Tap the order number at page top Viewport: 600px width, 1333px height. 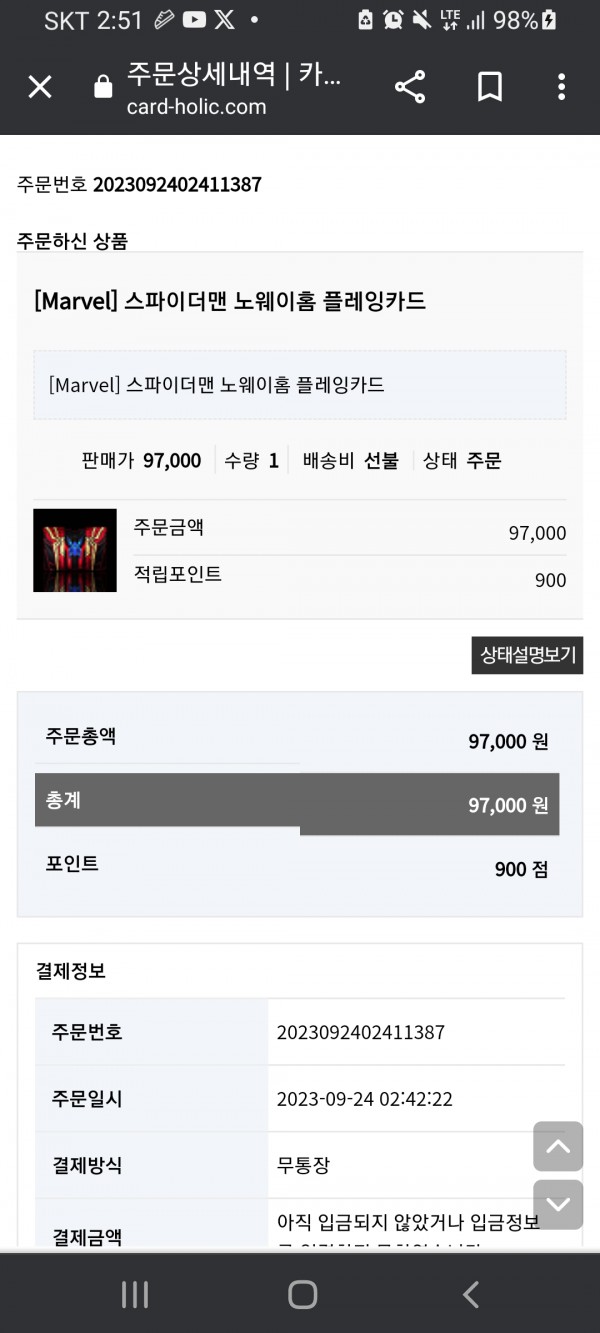click(x=177, y=184)
